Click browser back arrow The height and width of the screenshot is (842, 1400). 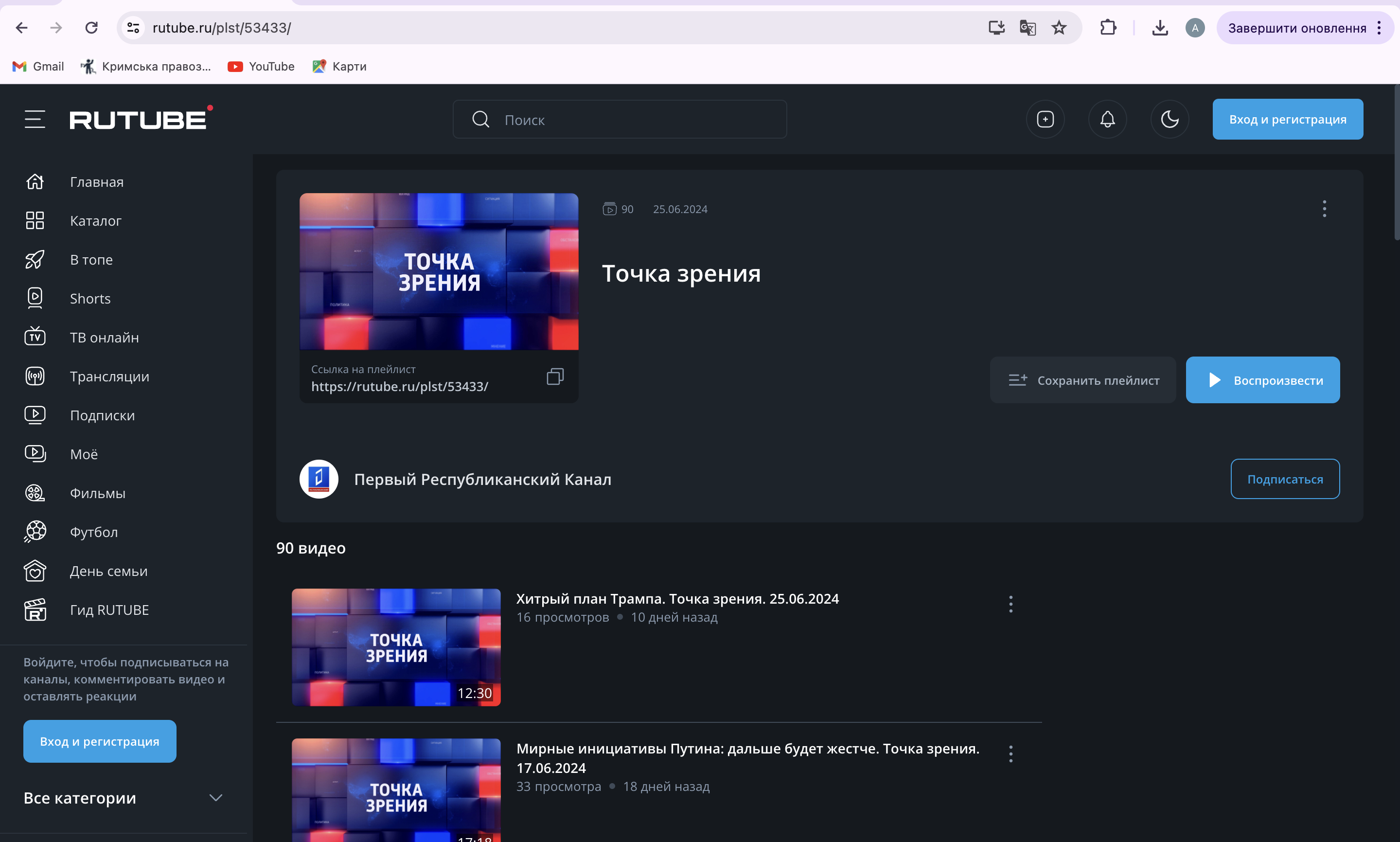point(21,28)
